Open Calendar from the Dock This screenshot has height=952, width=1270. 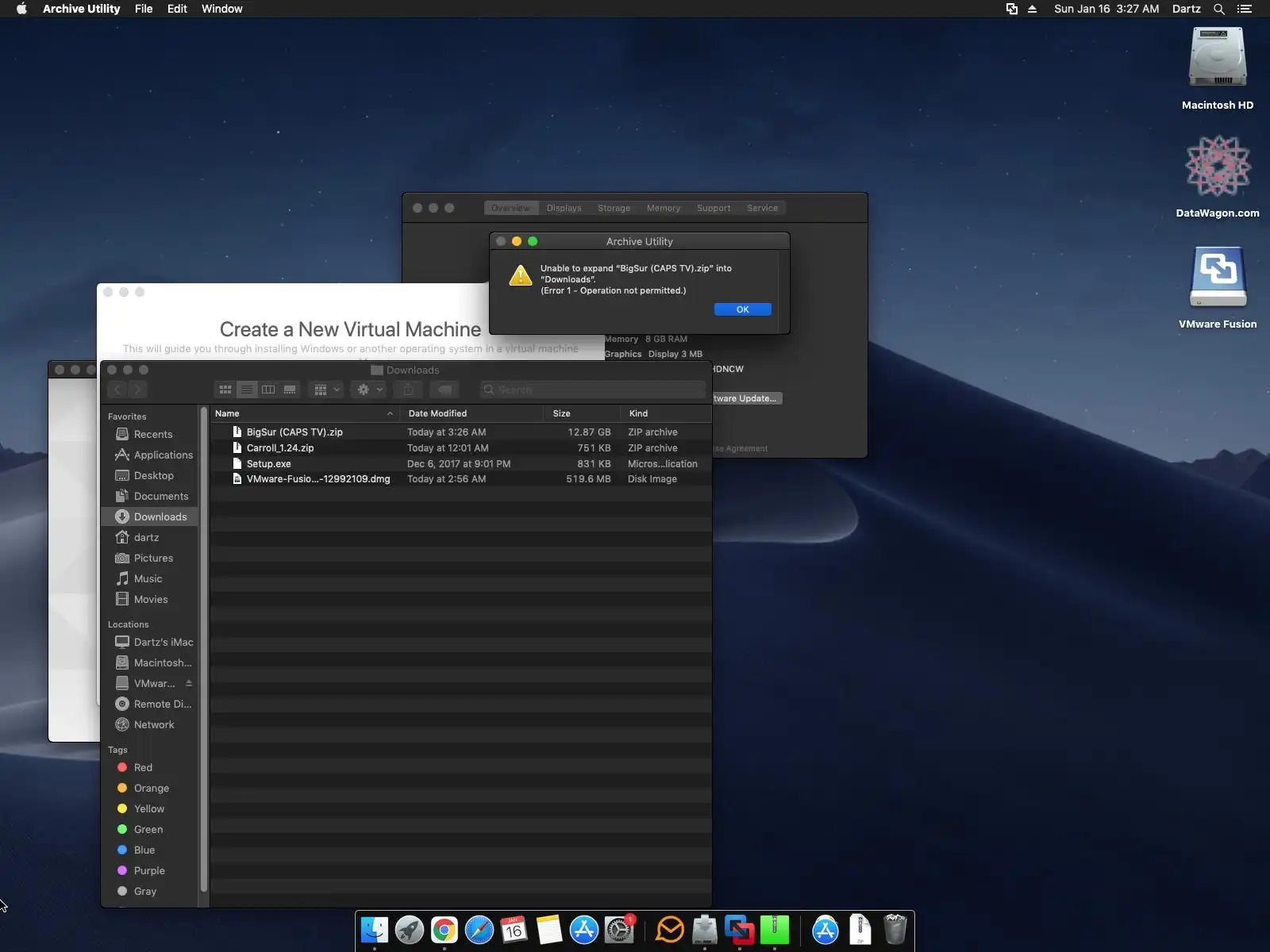[x=514, y=929]
